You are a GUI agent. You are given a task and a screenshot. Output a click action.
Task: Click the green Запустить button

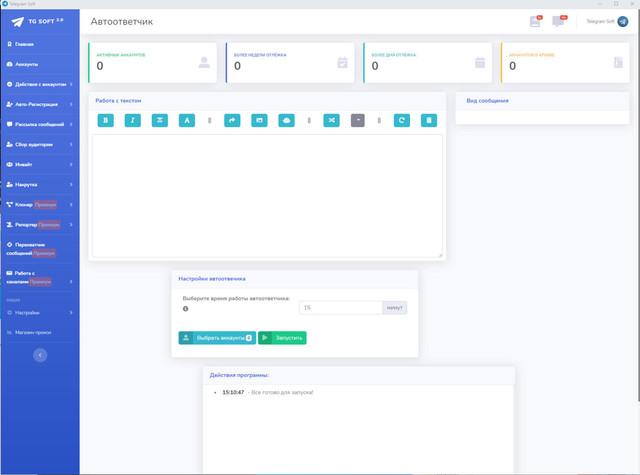point(282,338)
